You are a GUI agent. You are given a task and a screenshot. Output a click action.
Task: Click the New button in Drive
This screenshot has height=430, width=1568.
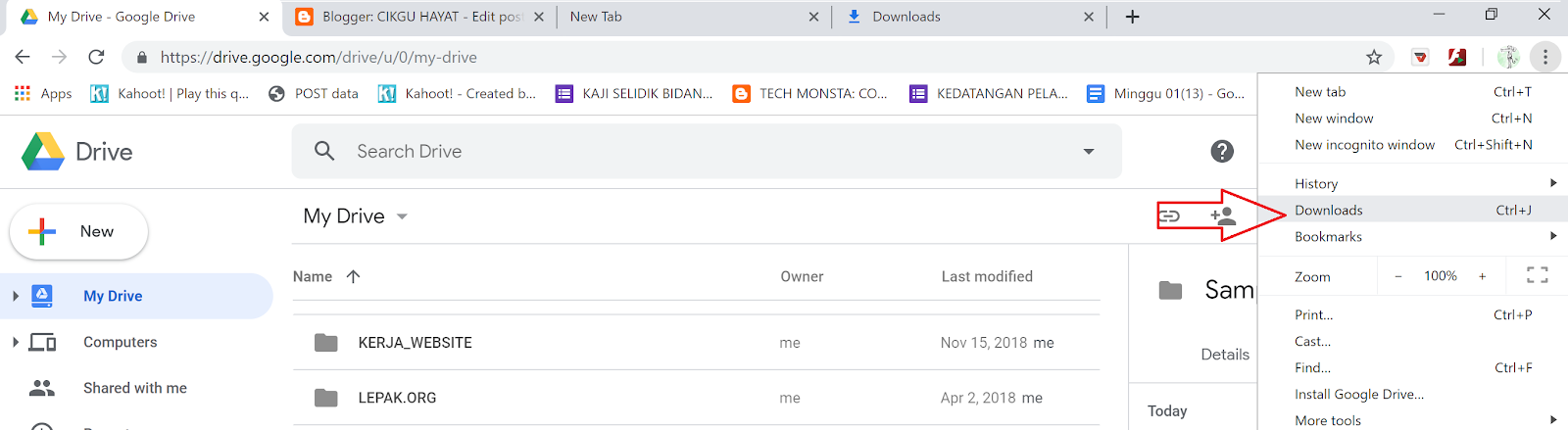78,232
